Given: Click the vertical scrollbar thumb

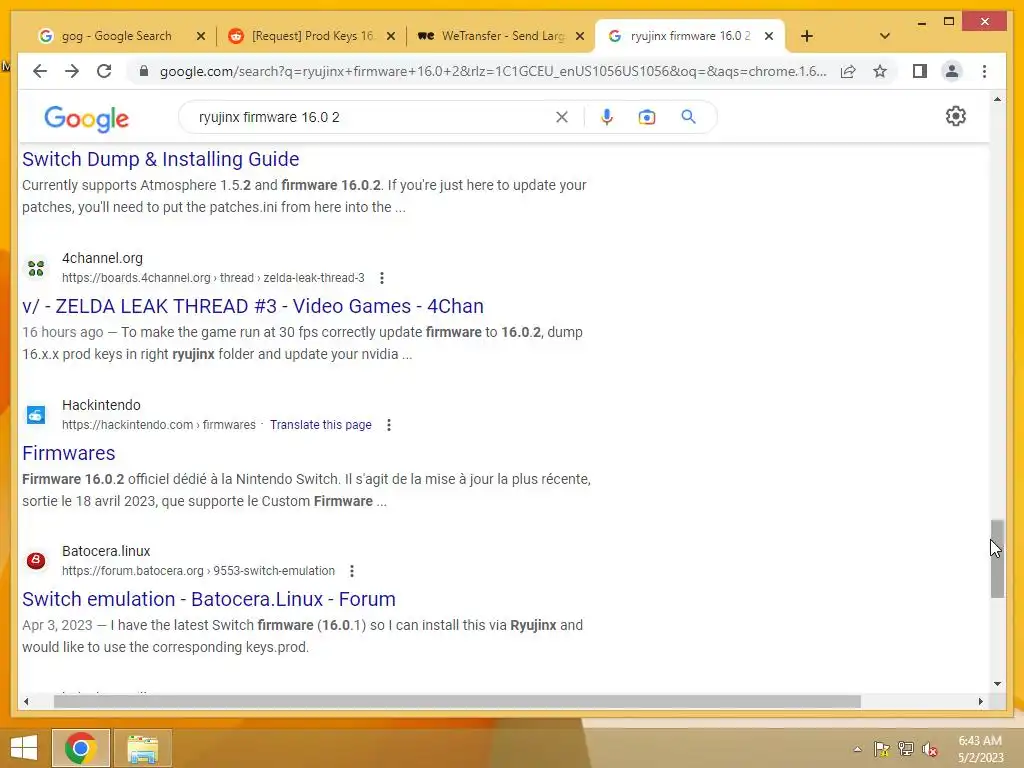Looking at the screenshot, I should (997, 559).
